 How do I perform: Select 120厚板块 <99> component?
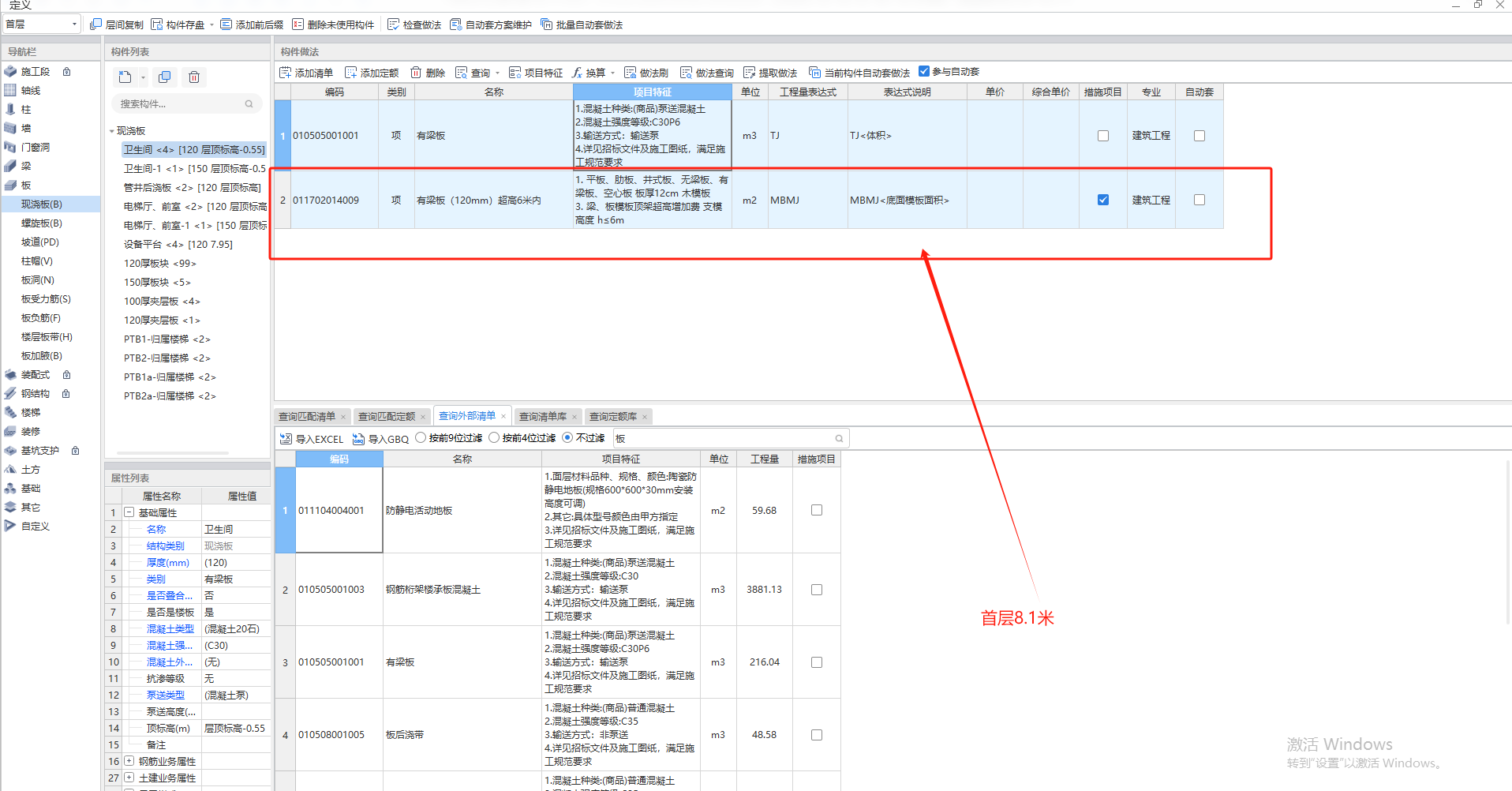tap(159, 263)
